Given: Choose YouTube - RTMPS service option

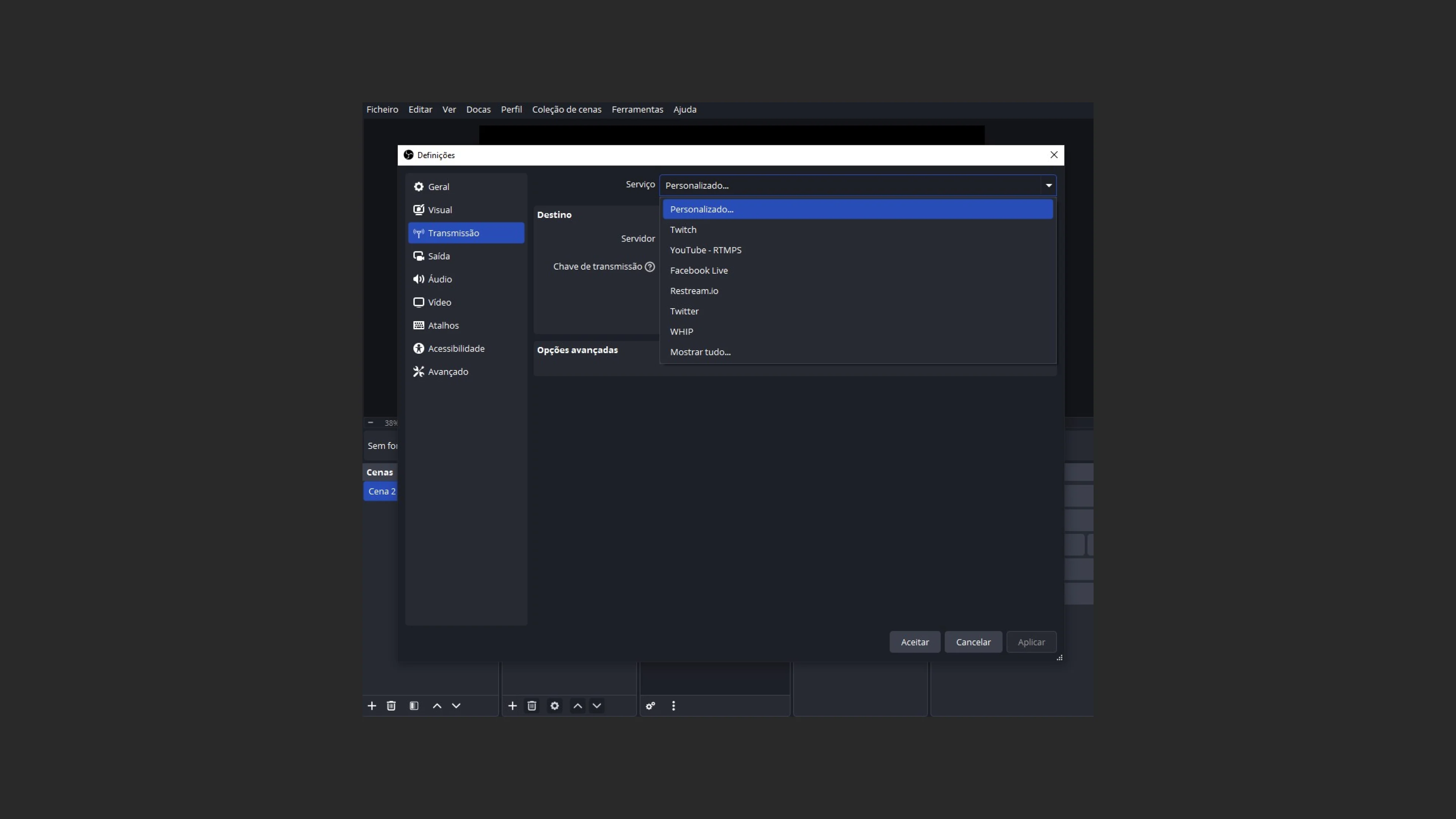Looking at the screenshot, I should (857, 250).
